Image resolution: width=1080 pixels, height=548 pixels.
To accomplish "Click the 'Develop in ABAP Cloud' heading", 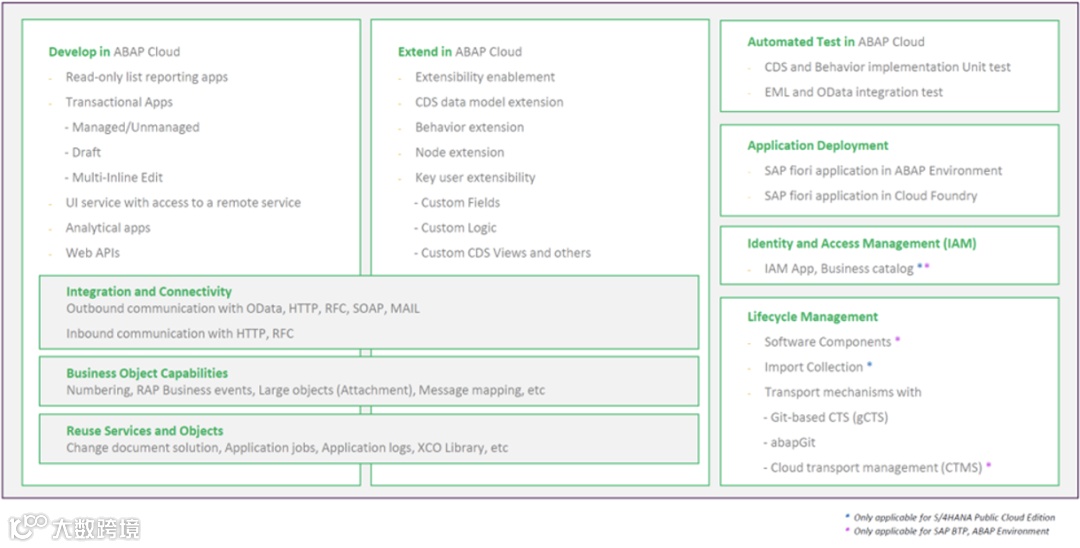I will [114, 52].
